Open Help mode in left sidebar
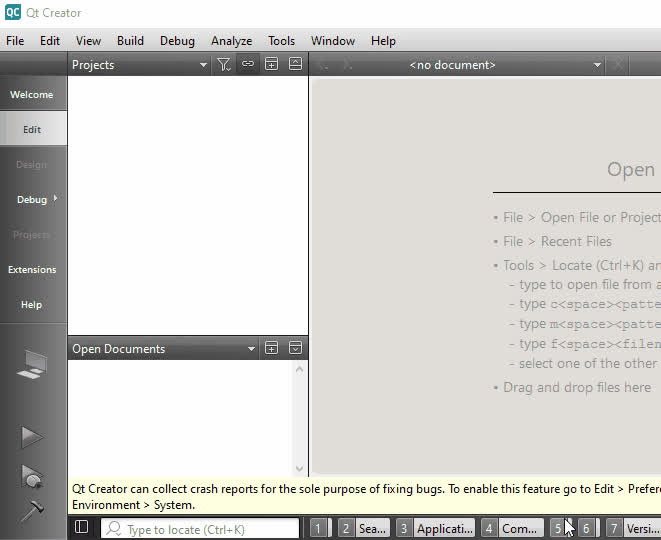Screen dimensions: 661x540 (x=33, y=304)
